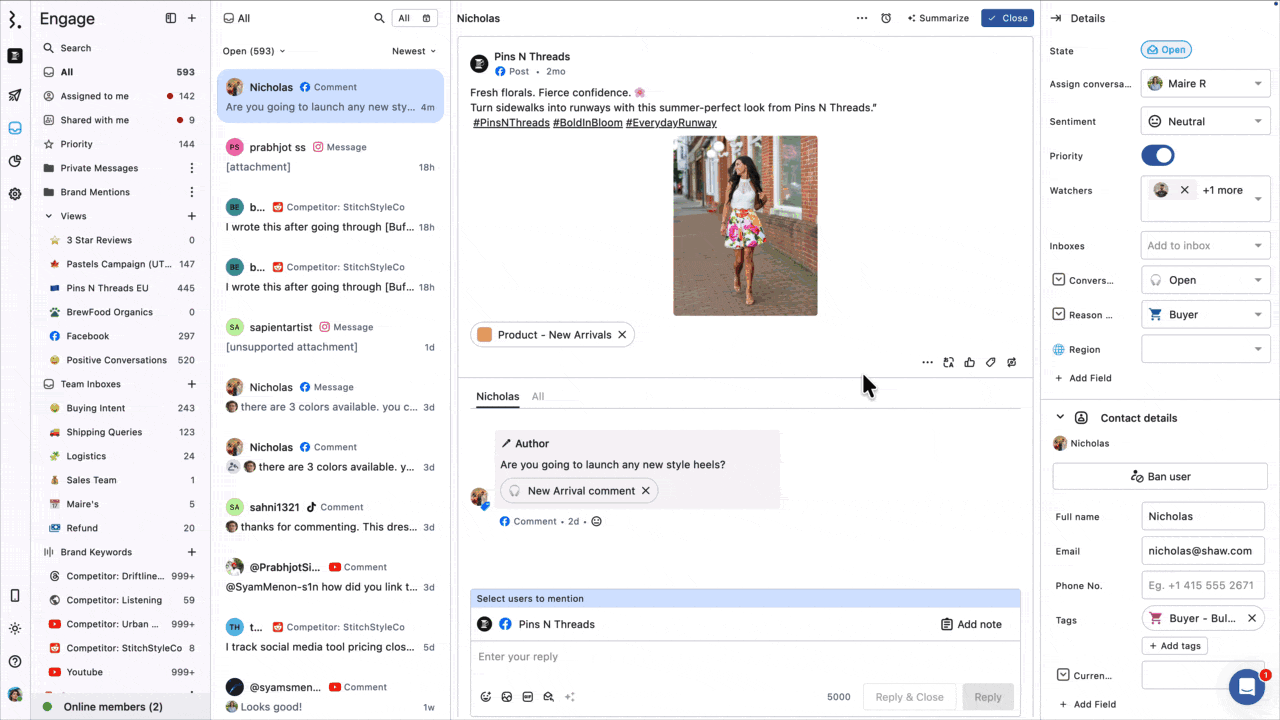Remove the New Arrival comment label

646,491
